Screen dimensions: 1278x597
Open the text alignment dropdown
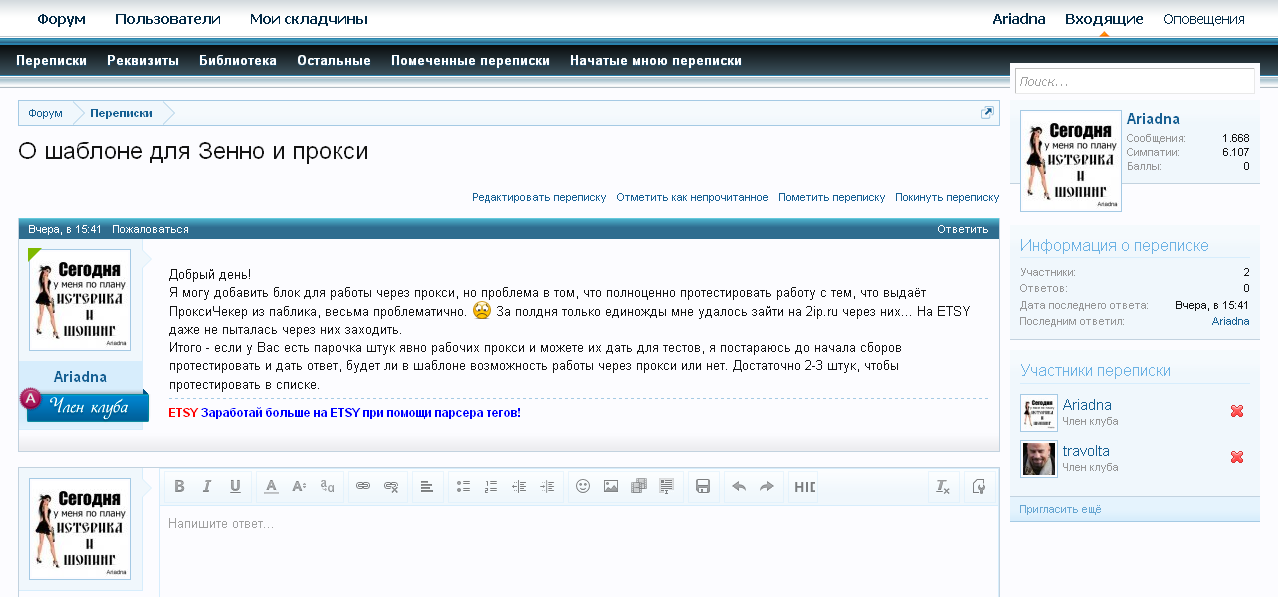click(427, 486)
